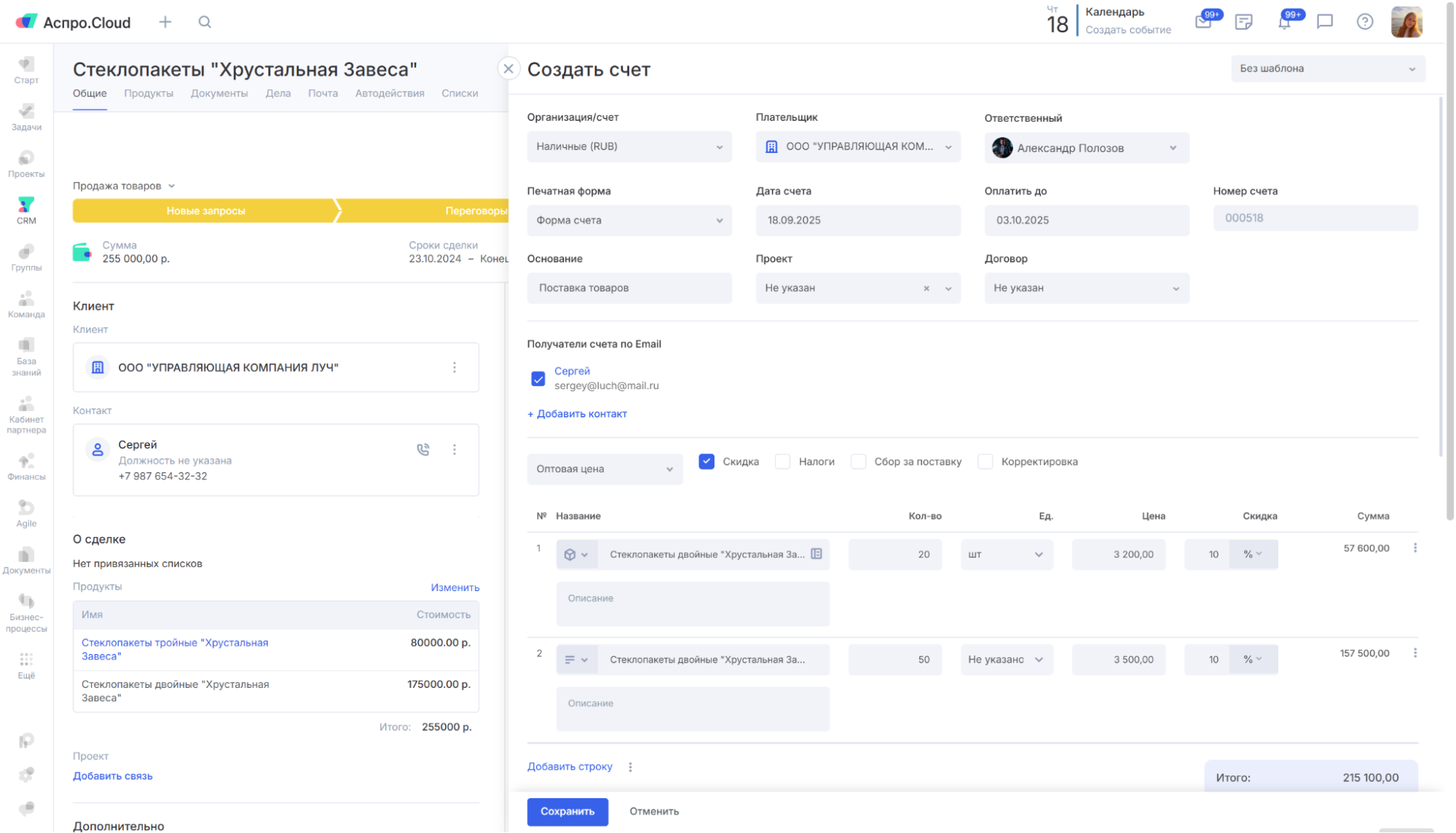Open Организация/счет Наличные (RUB) dropdown
1456x833 pixels.
click(x=629, y=146)
